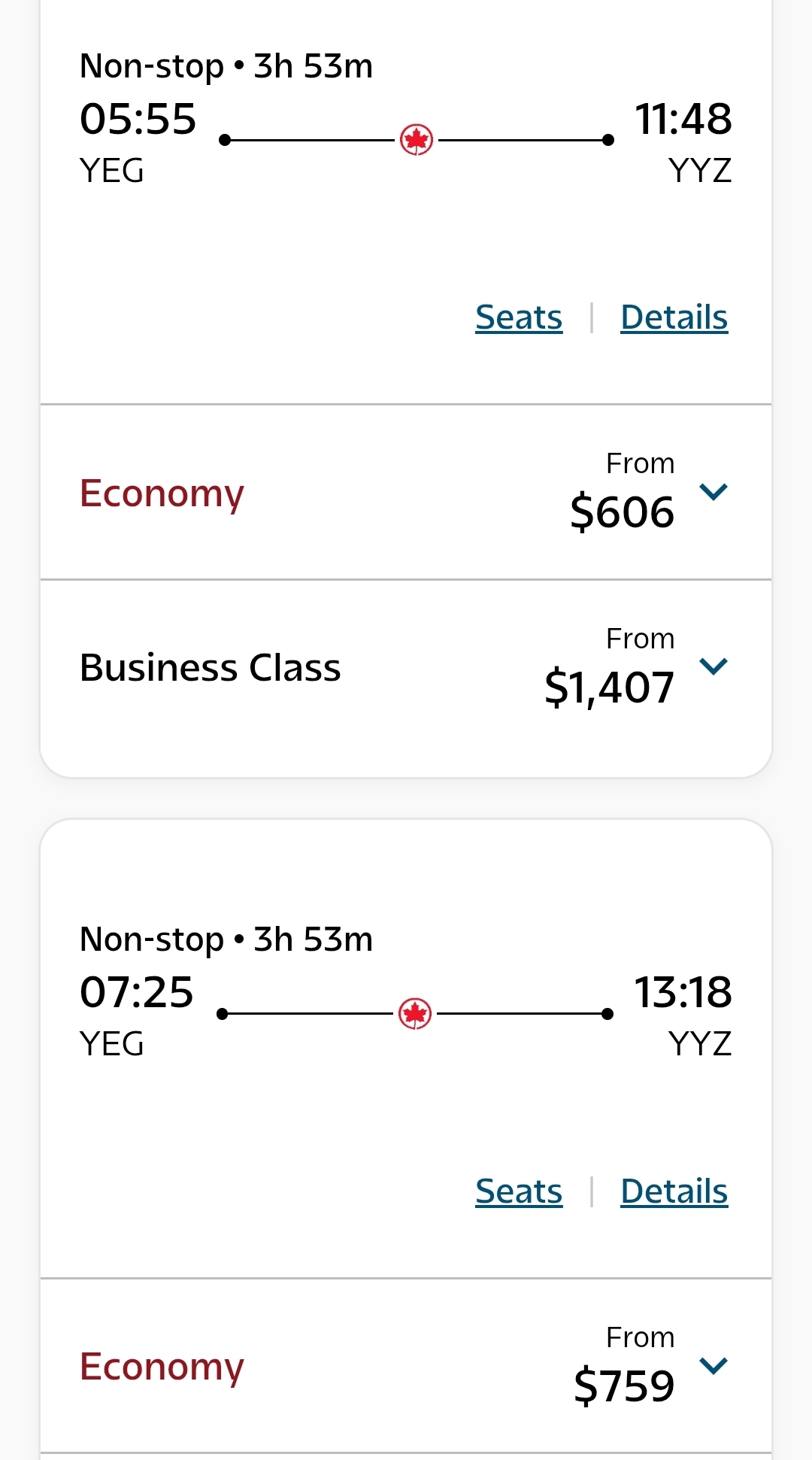This screenshot has height=1460, width=812.
Task: Tap the 07:25 YEG departure time
Action: [x=137, y=992]
